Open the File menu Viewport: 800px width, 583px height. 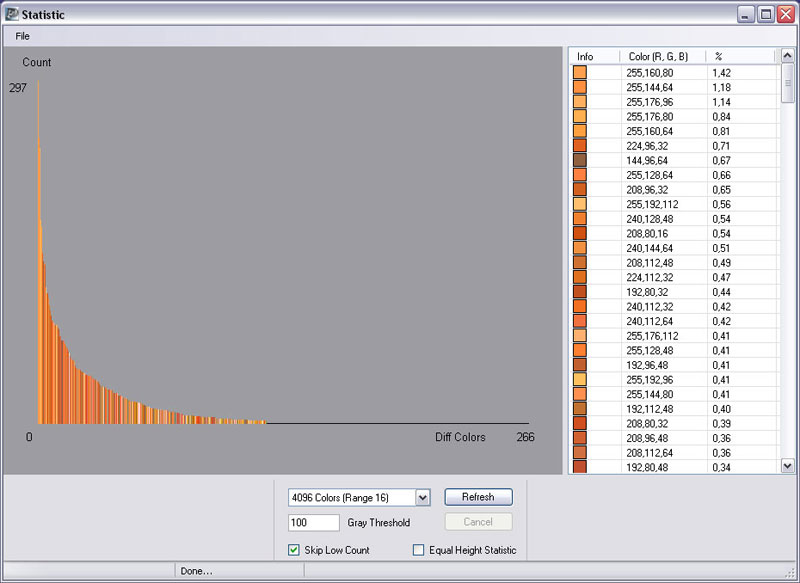tap(23, 36)
